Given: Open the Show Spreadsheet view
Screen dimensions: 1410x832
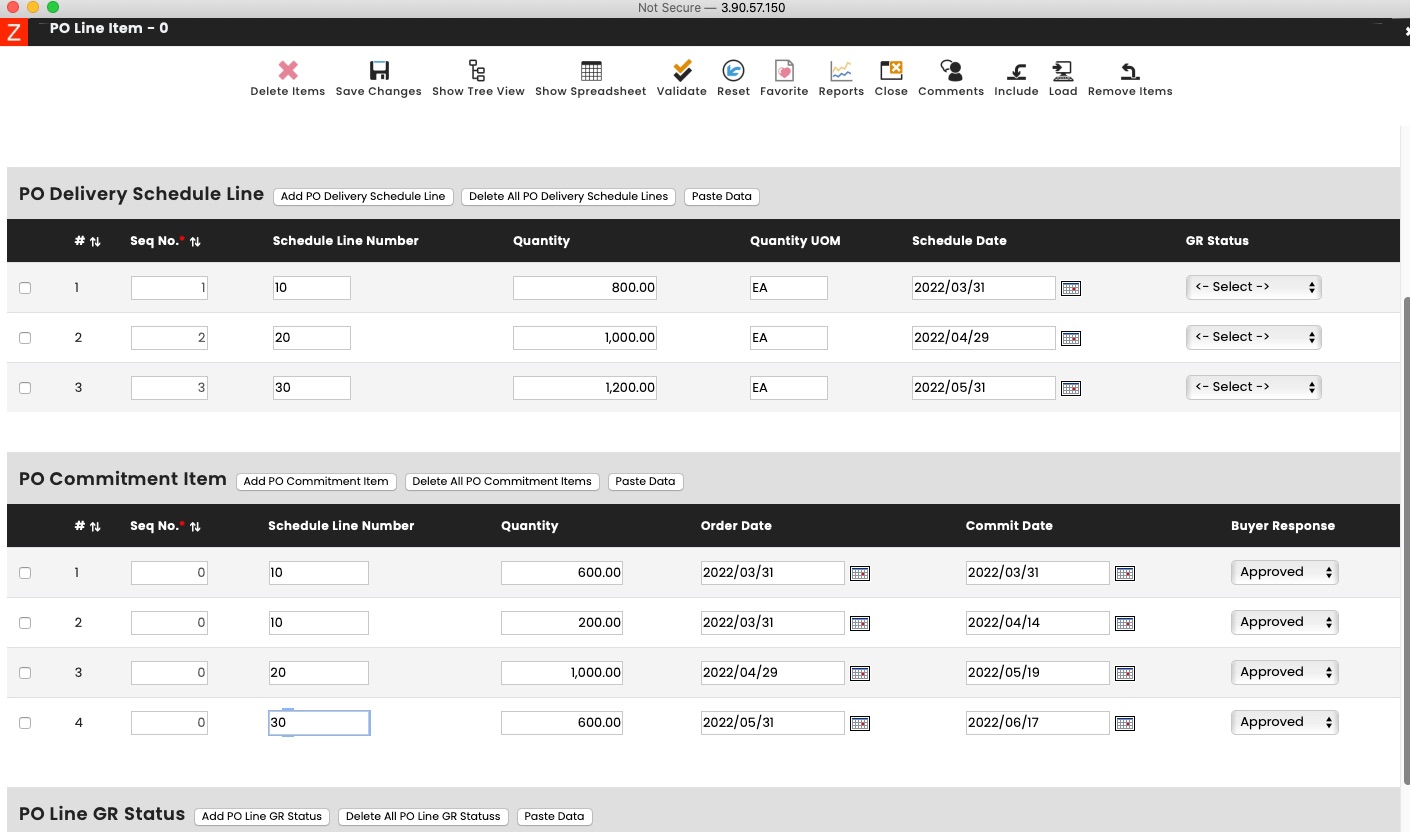Looking at the screenshot, I should 590,77.
